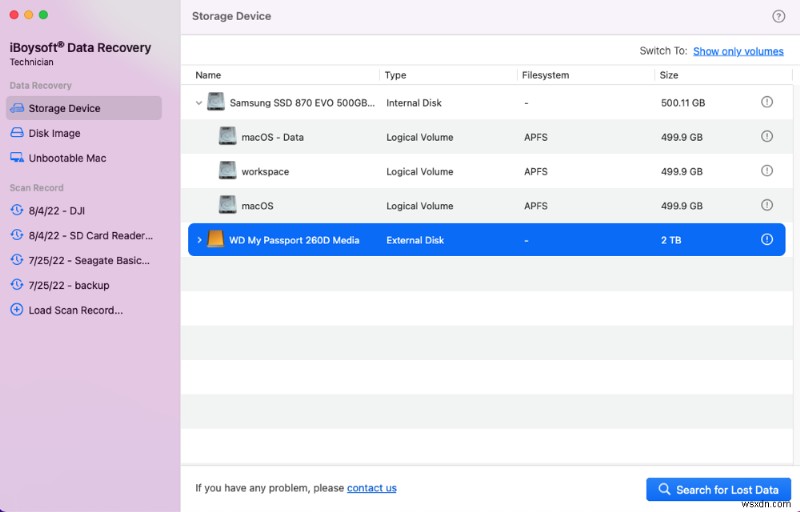
Task: Show info for macOS - Data volume
Action: coord(767,136)
